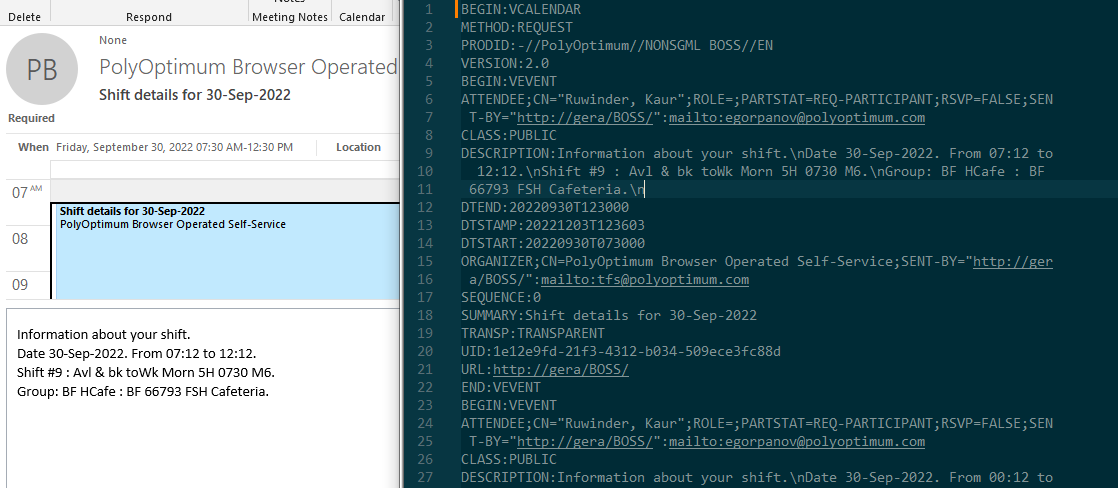
Task: Click the Location field label
Action: [358, 147]
